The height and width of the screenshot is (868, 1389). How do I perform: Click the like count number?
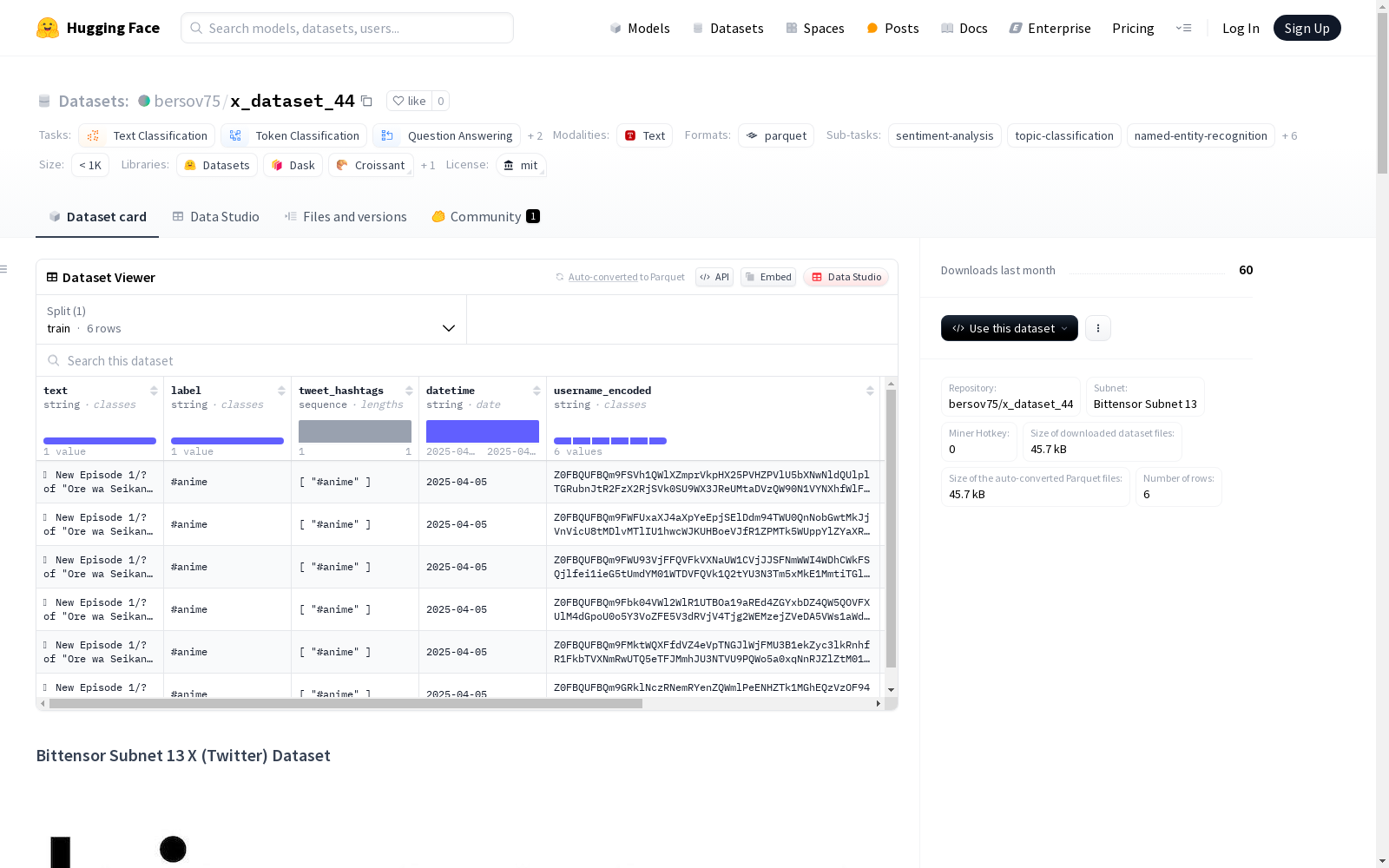click(x=441, y=101)
